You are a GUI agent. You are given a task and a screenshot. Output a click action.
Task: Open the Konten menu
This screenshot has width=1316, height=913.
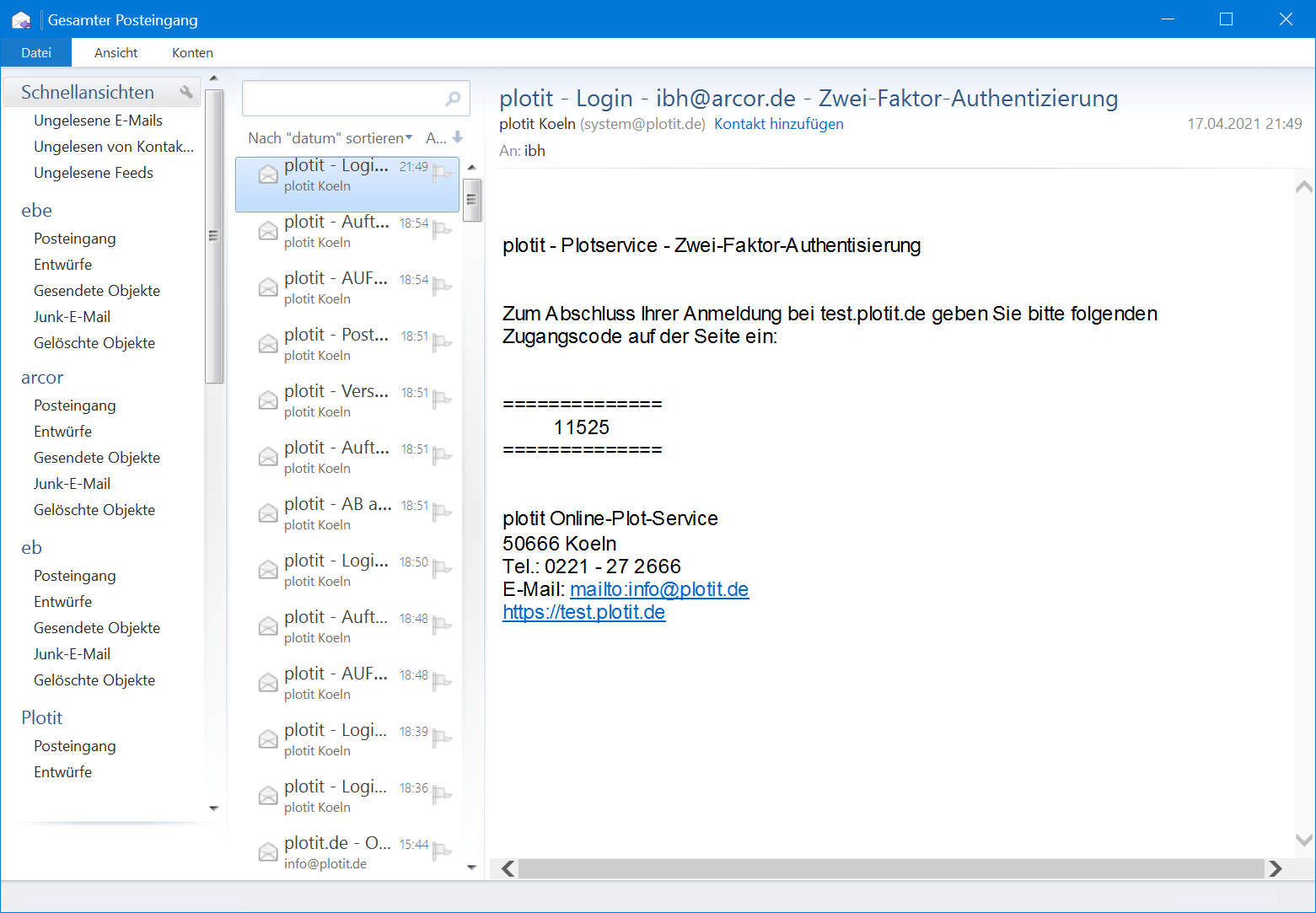[x=191, y=52]
